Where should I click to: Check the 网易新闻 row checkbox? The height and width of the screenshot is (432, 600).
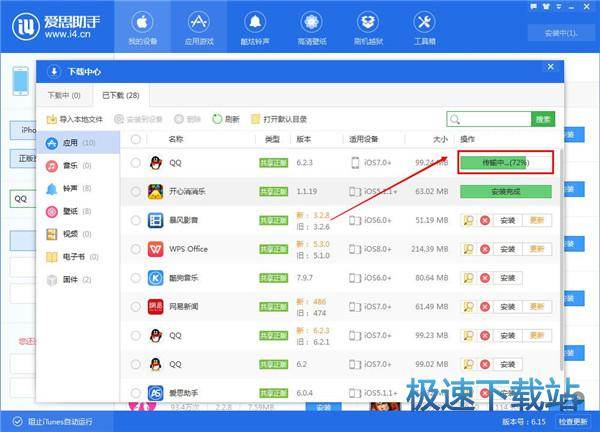coord(135,307)
